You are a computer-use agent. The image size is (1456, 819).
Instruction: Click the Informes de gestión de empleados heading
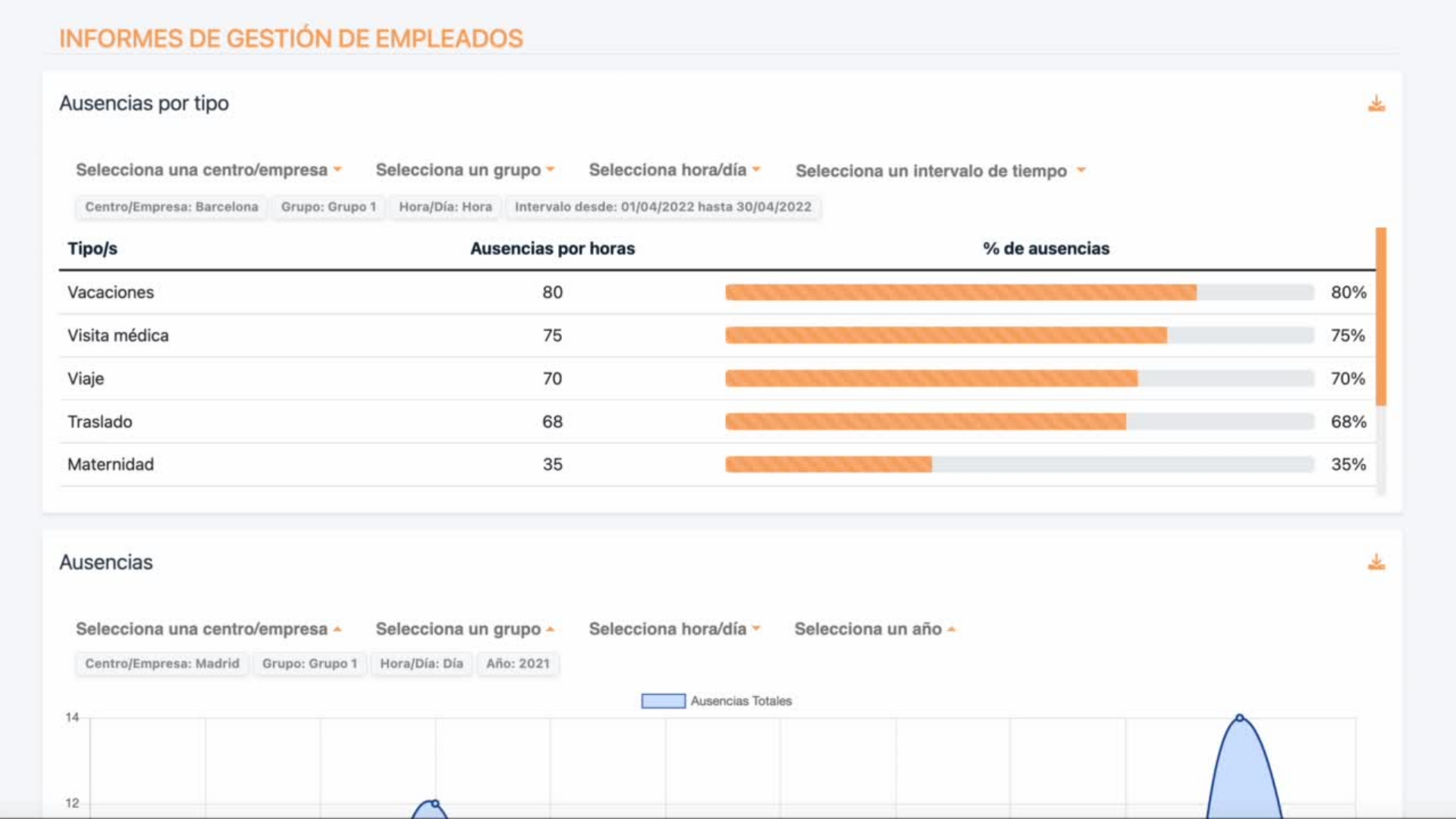(291, 39)
